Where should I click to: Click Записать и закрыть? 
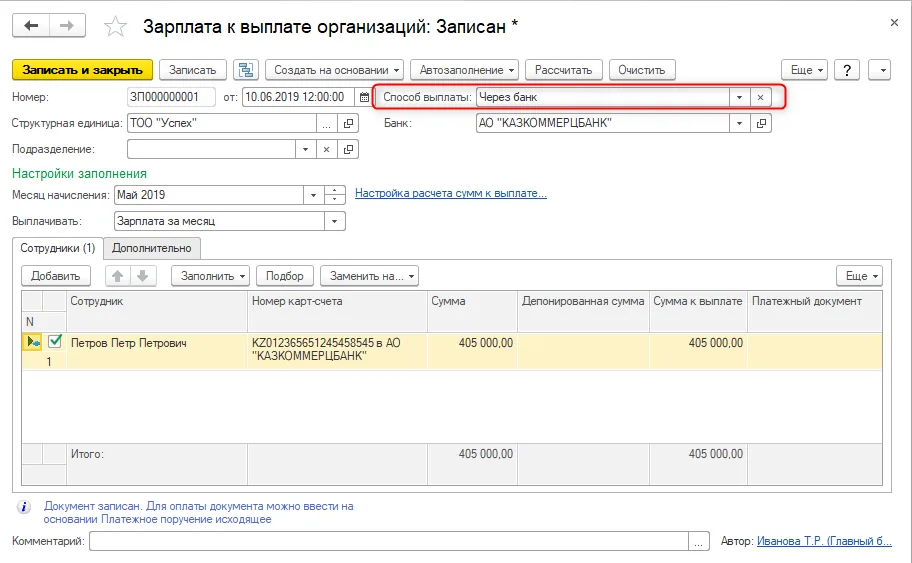[x=83, y=70]
